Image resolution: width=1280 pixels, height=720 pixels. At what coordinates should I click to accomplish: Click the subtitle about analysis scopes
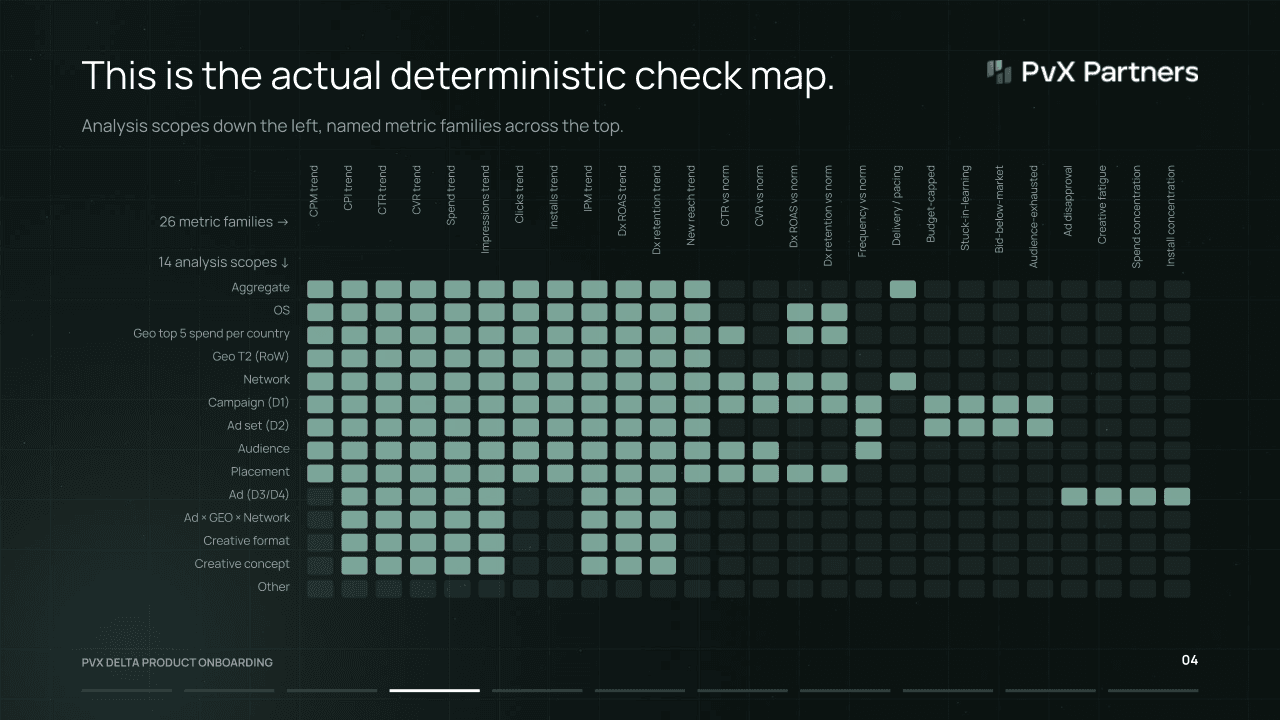point(353,127)
